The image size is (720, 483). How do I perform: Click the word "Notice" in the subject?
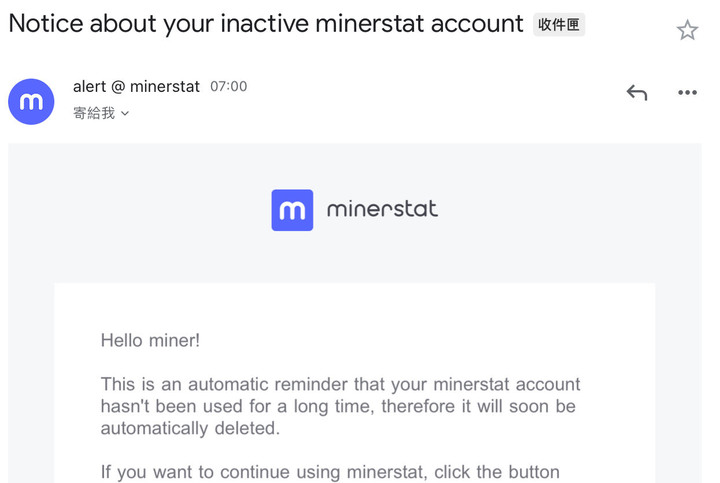tap(45, 23)
